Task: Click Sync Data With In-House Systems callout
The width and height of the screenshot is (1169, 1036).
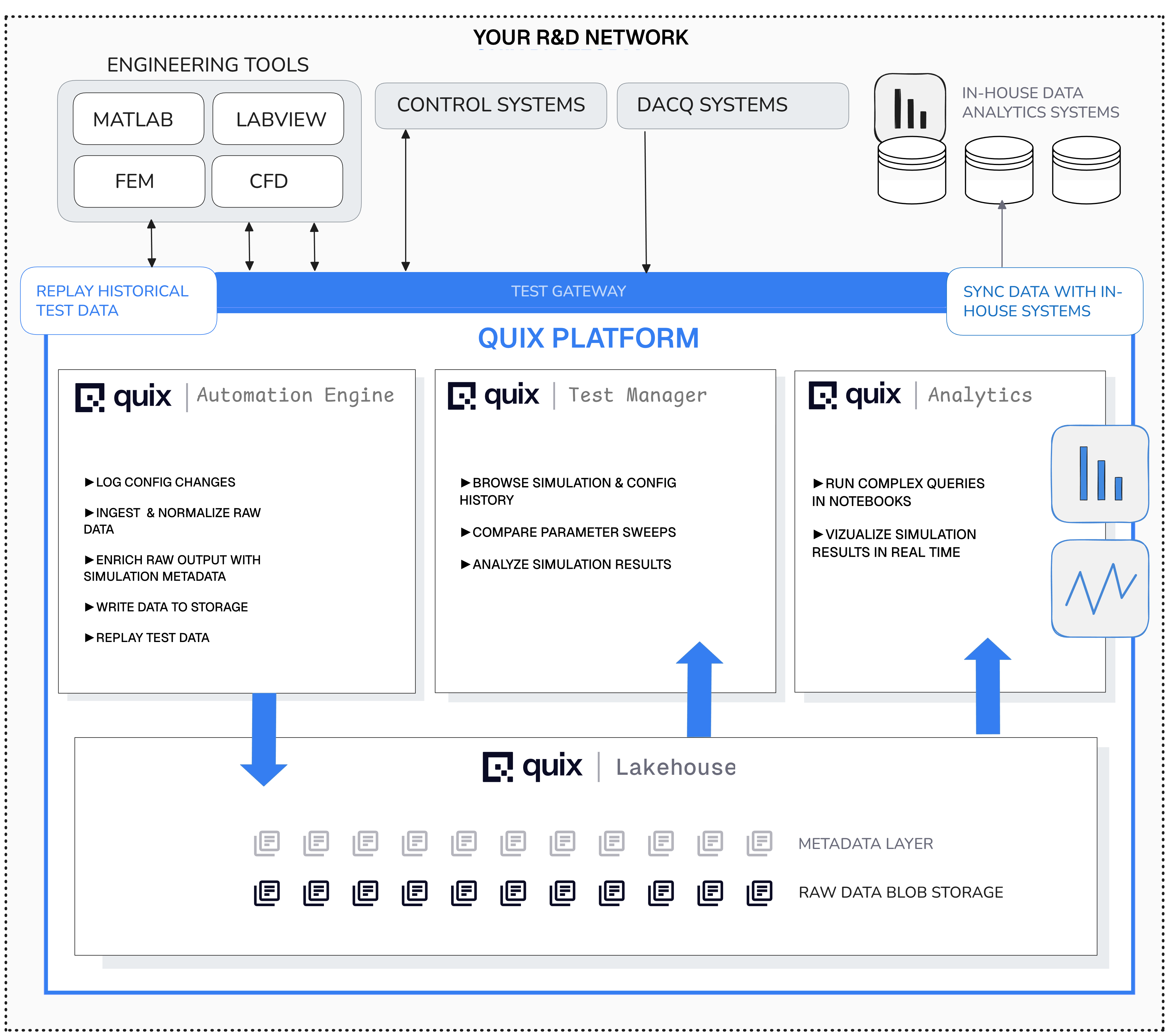Action: (1044, 301)
